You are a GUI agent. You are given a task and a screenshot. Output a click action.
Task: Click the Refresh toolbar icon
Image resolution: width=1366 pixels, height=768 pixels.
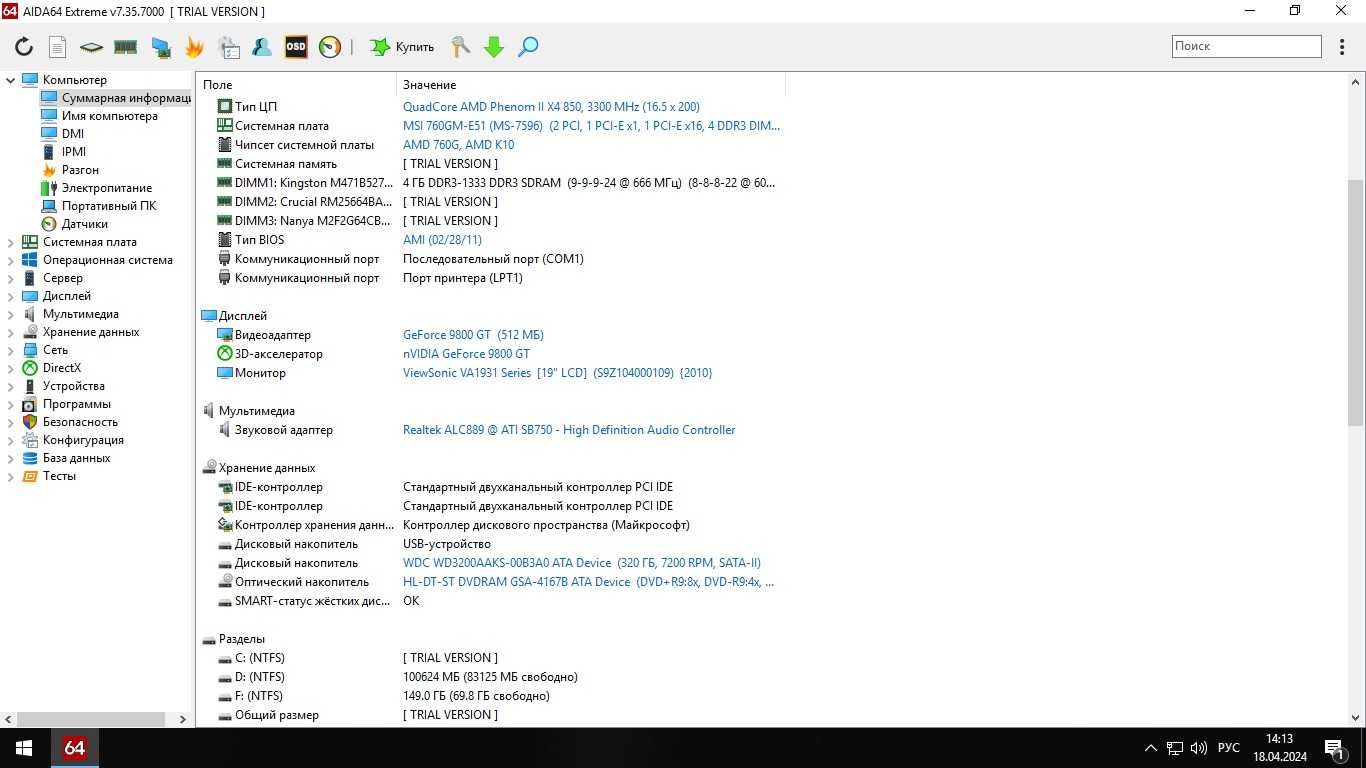click(x=23, y=47)
